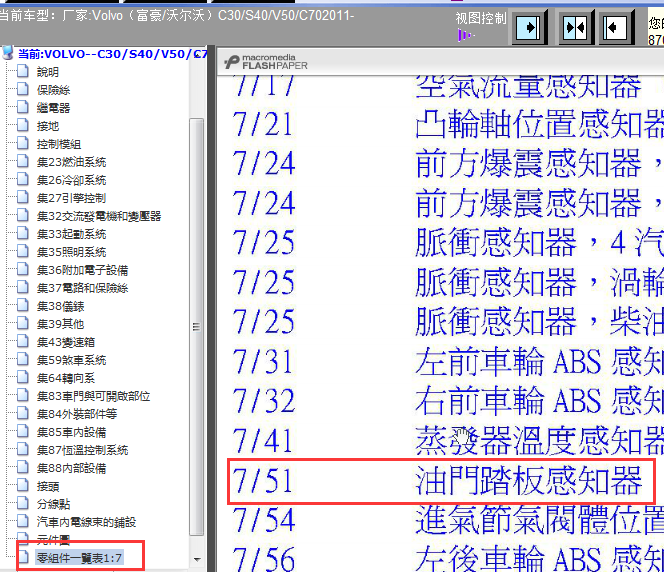Open the 零組件一覽表1:7 tree item
The width and height of the screenshot is (664, 572).
(x=79, y=558)
